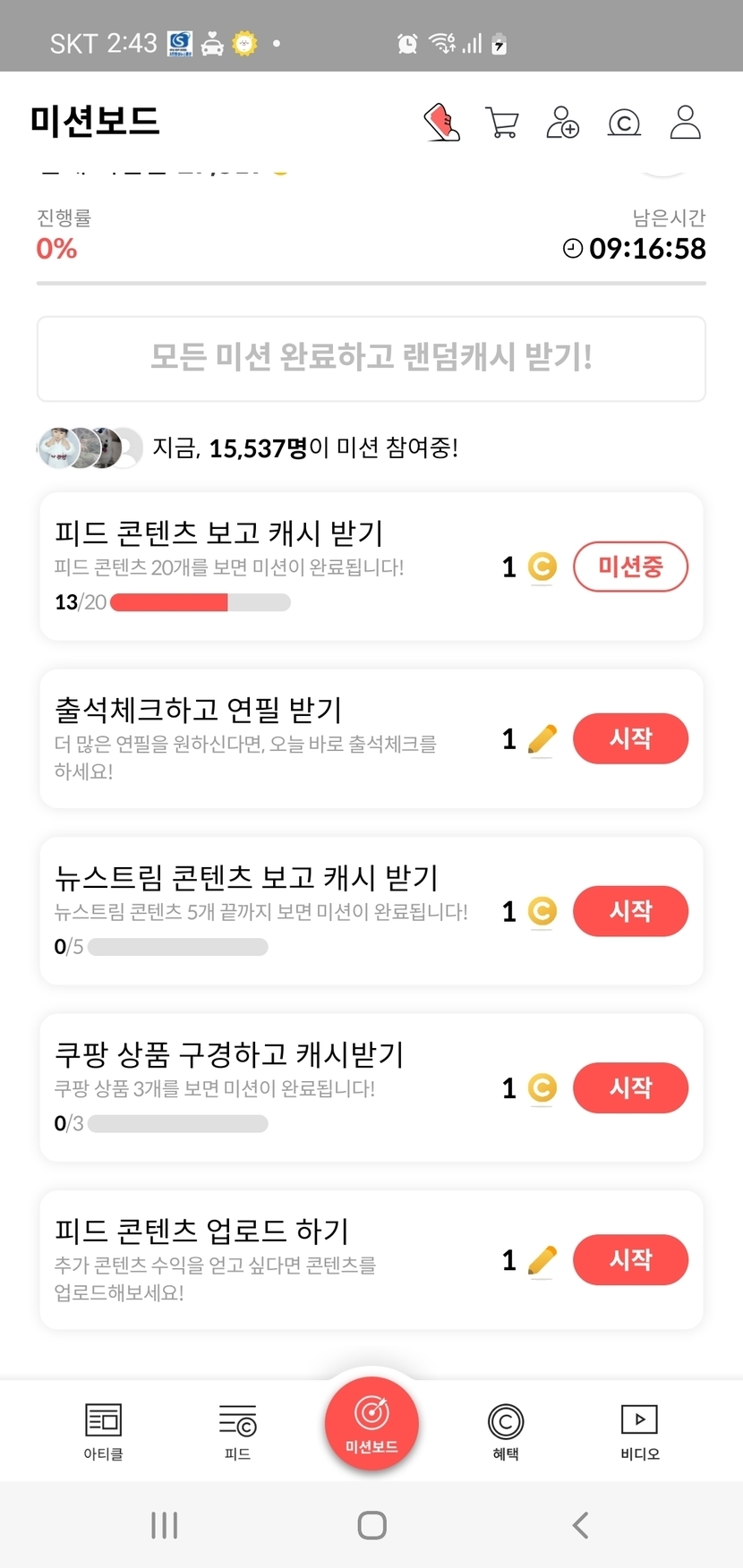
Task: Go to the 비디오 tab
Action: point(639,1431)
